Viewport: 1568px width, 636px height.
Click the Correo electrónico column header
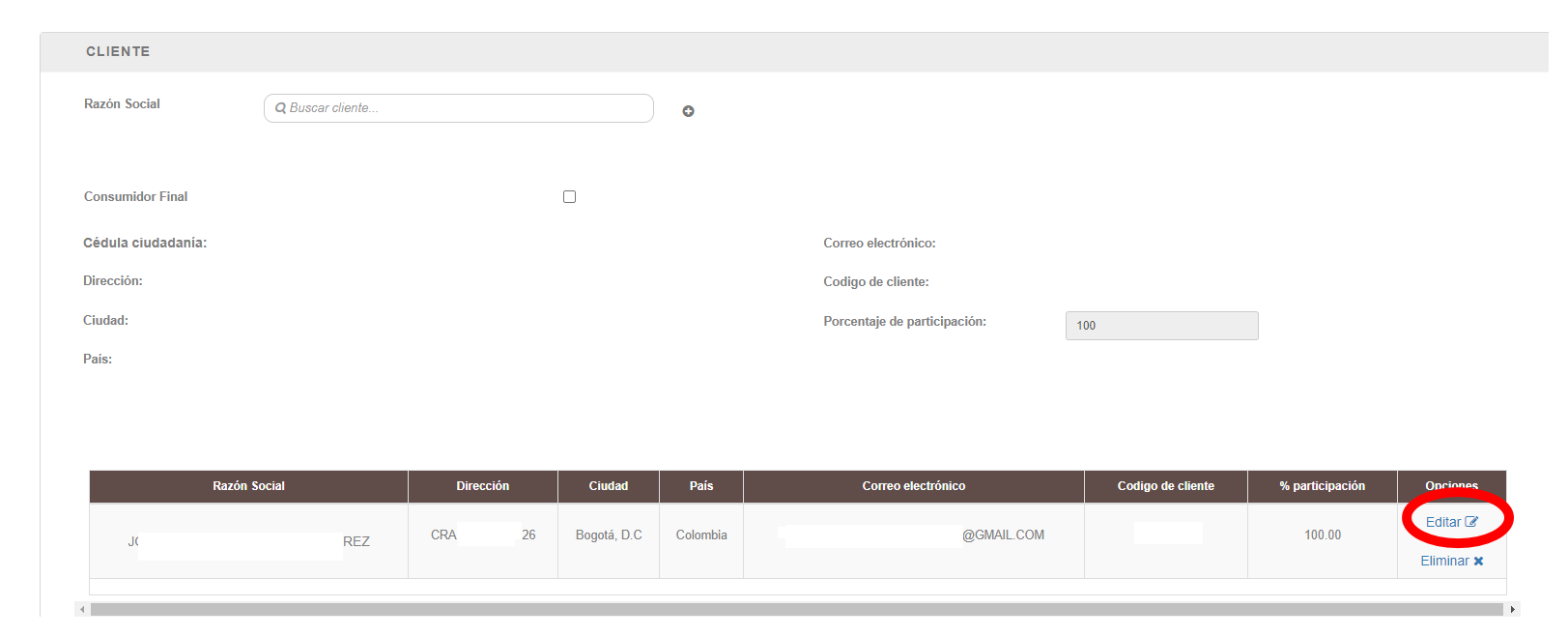tap(914, 486)
